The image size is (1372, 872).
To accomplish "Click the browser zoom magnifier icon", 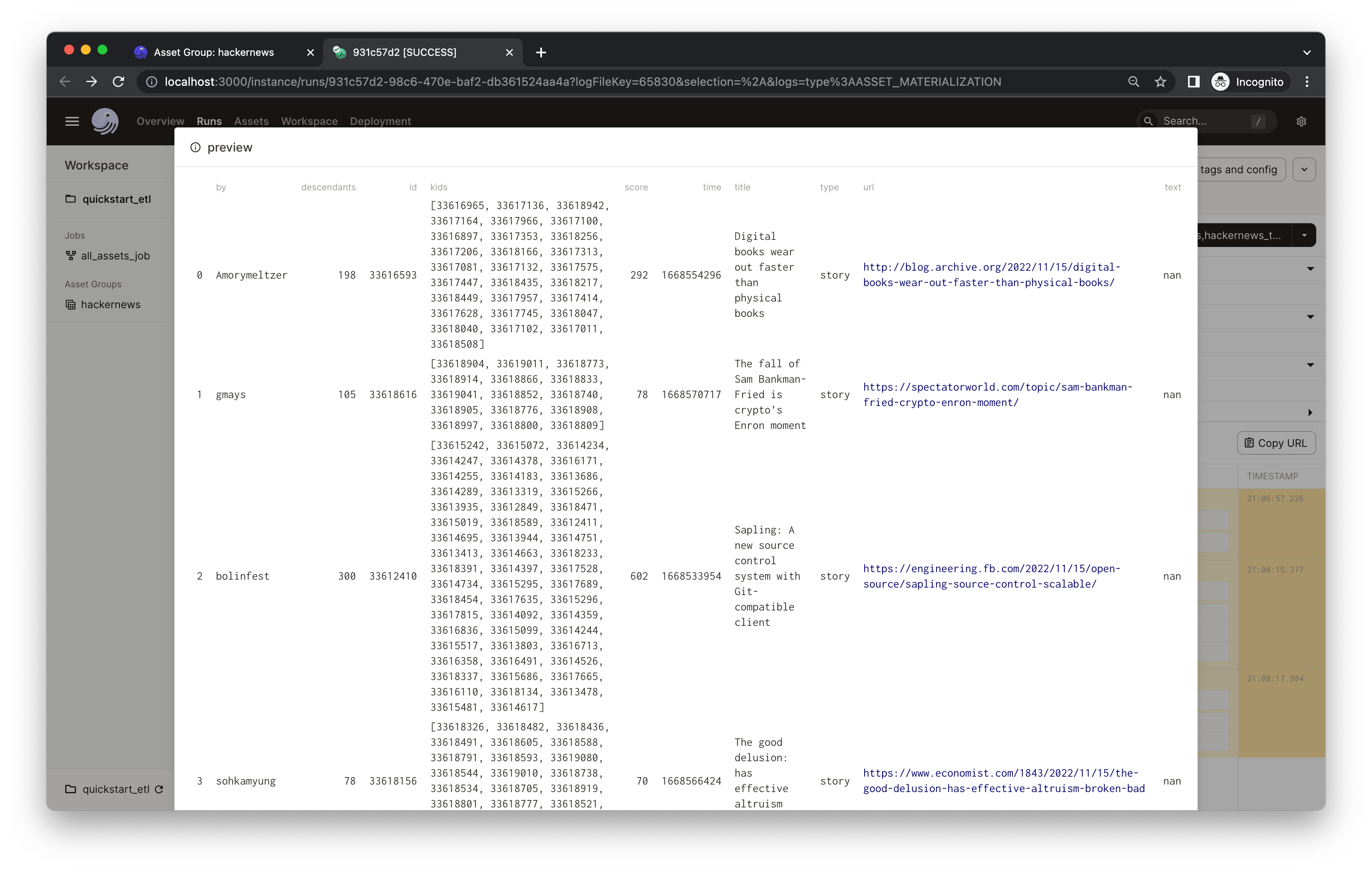I will [x=1133, y=82].
